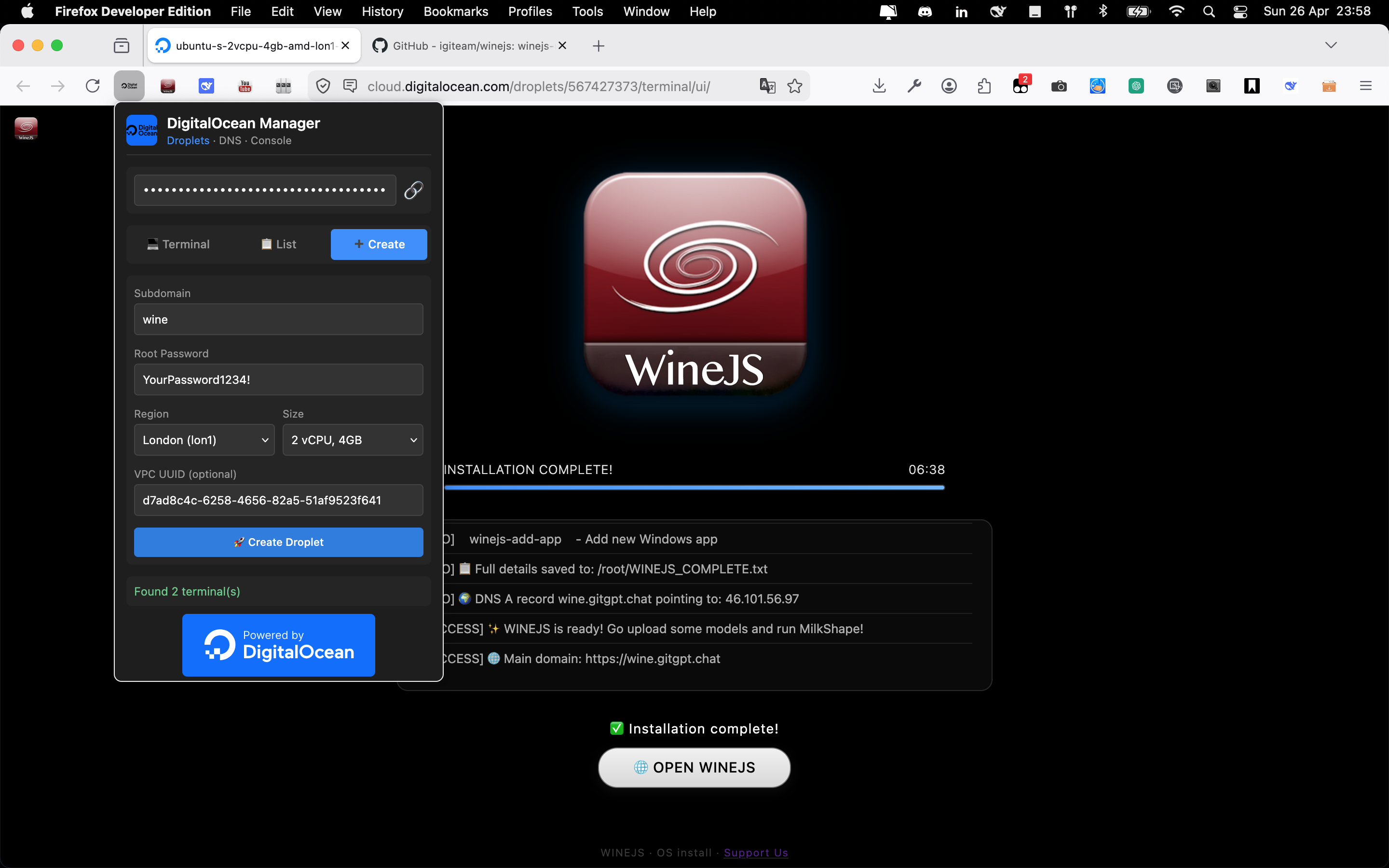Click the installation progress bar

[694, 488]
